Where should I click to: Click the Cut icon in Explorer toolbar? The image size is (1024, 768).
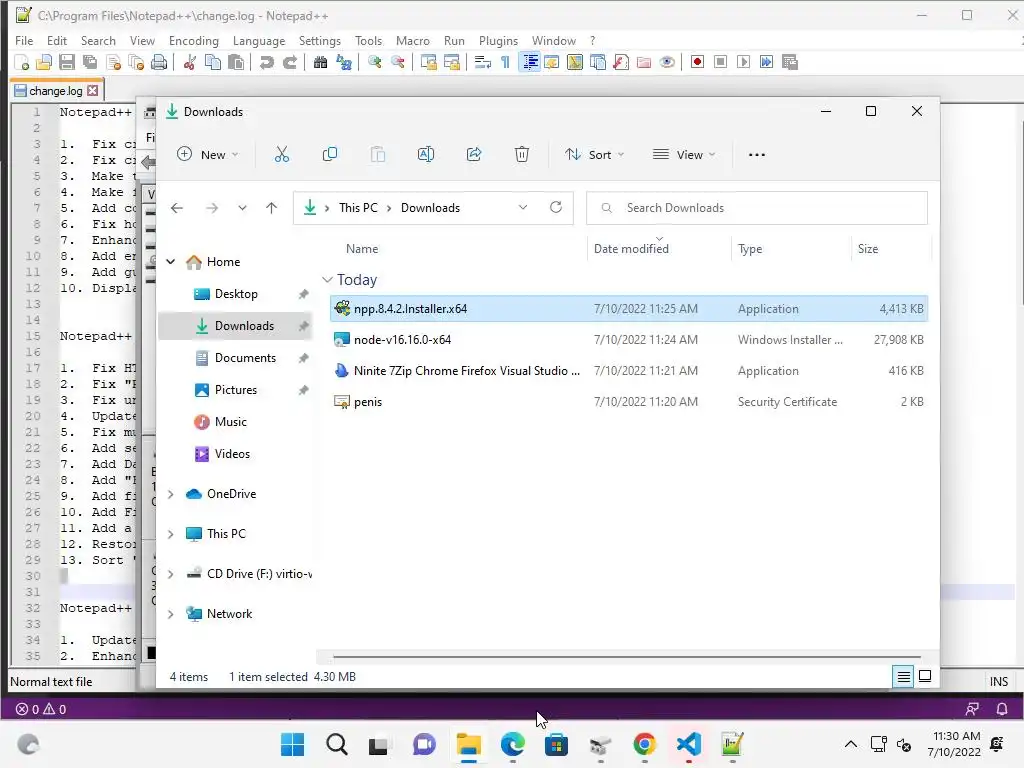[281, 155]
